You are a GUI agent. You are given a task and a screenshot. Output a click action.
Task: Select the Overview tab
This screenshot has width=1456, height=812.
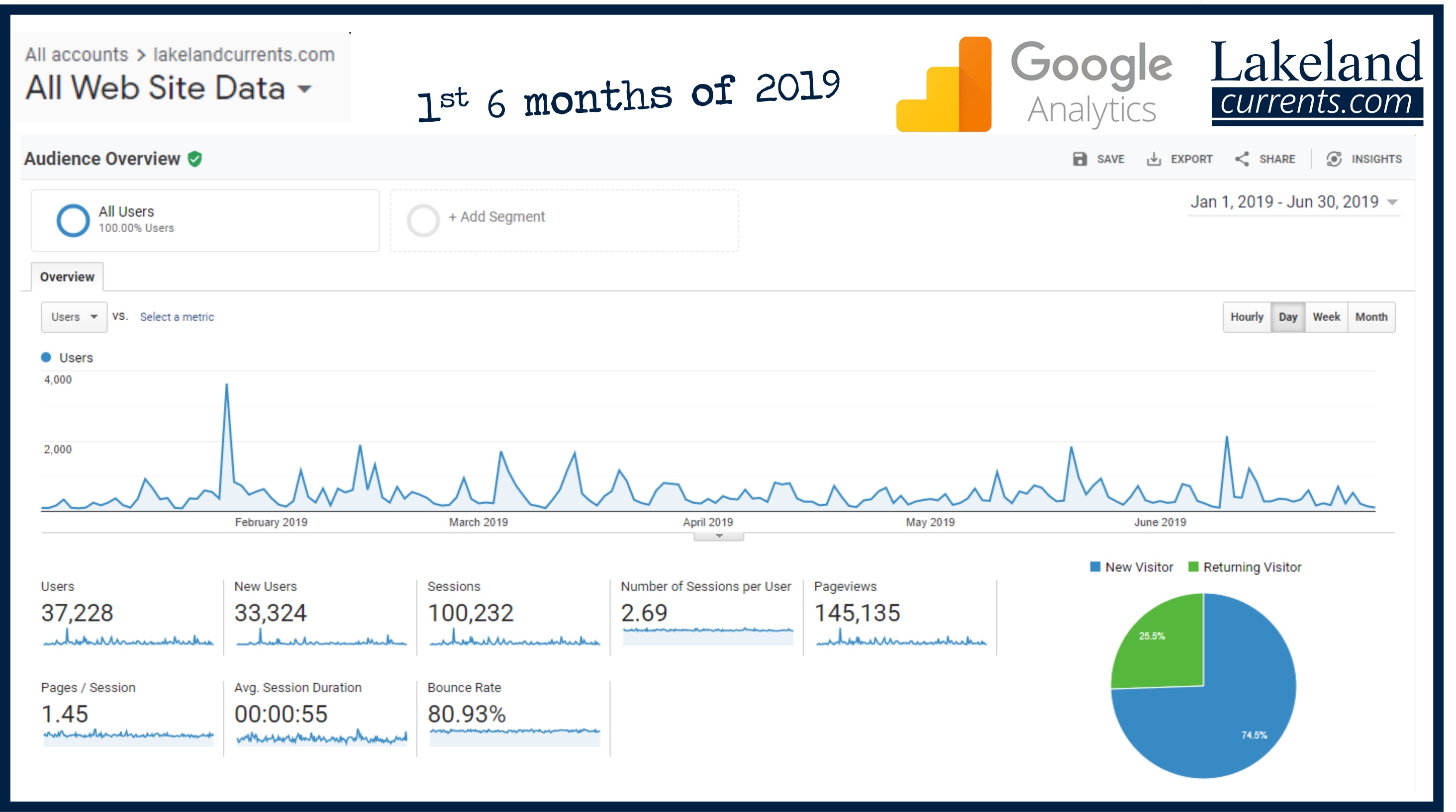[x=67, y=277]
